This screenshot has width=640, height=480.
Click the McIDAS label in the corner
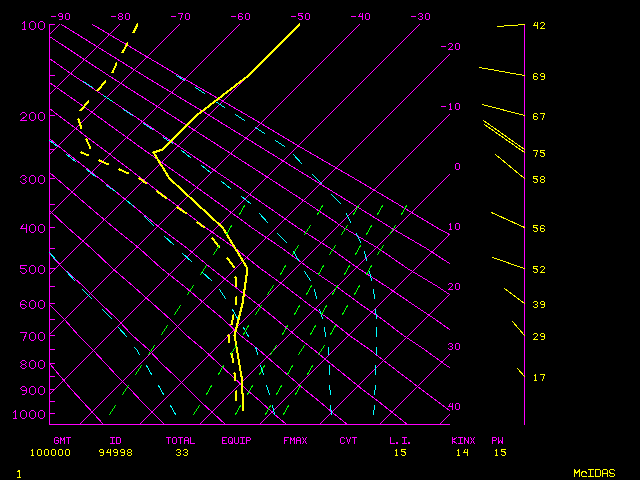click(593, 472)
